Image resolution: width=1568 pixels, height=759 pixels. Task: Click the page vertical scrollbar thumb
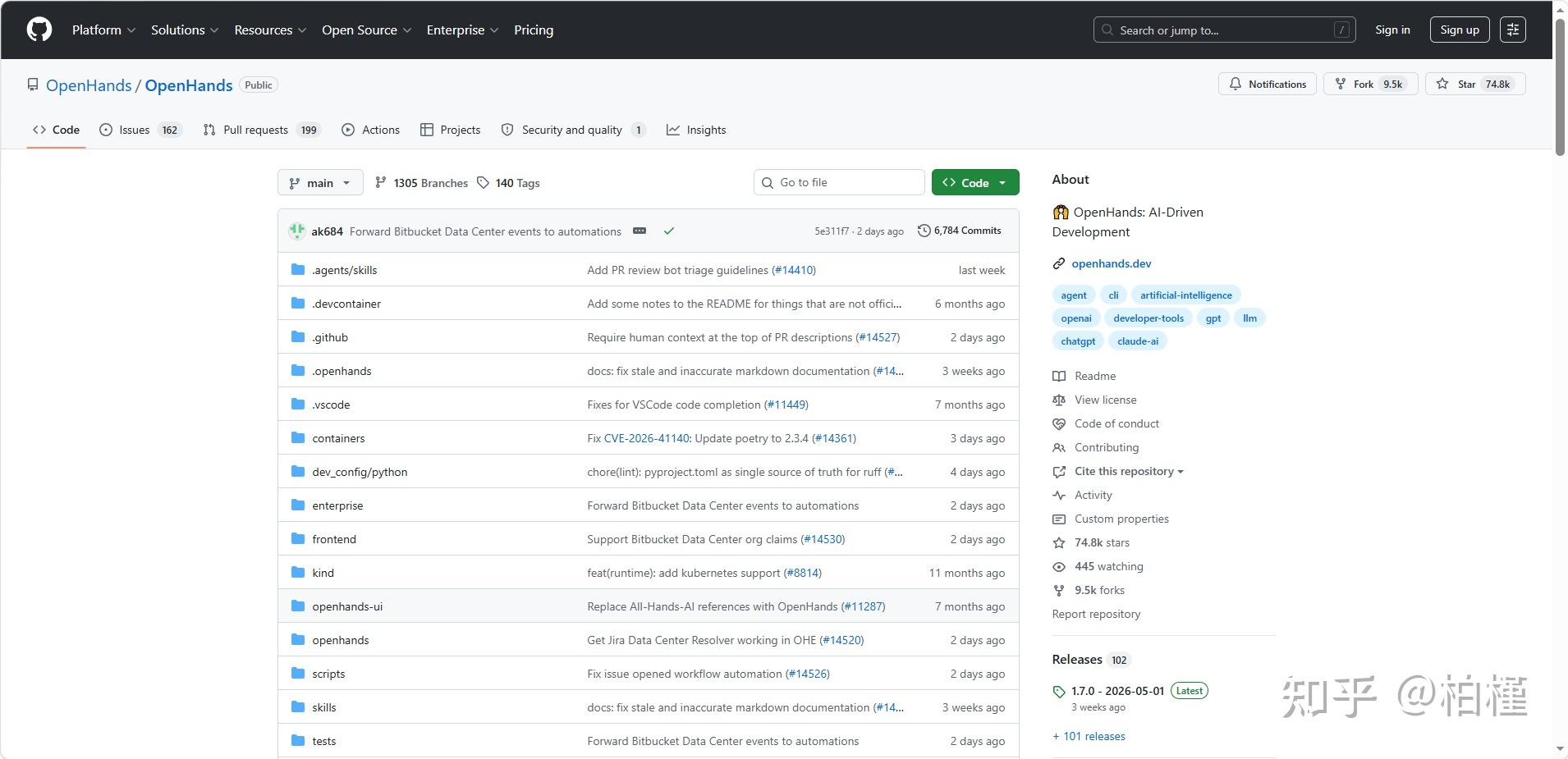1561,86
